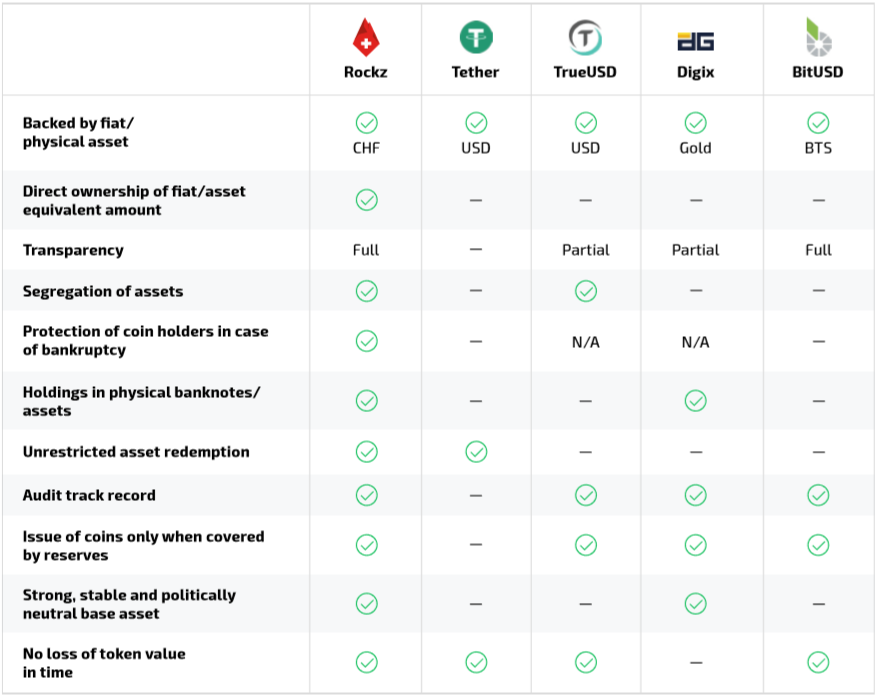The height and width of the screenshot is (697, 880).
Task: Click the Gold label under Digix
Action: pos(695,148)
